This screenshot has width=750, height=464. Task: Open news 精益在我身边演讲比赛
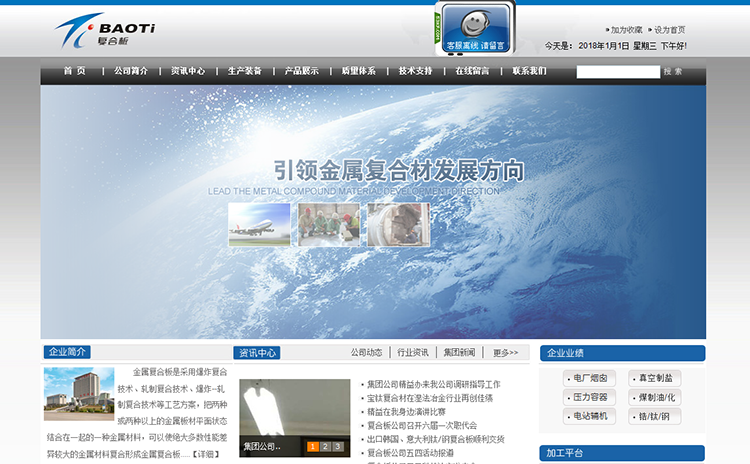click(406, 412)
